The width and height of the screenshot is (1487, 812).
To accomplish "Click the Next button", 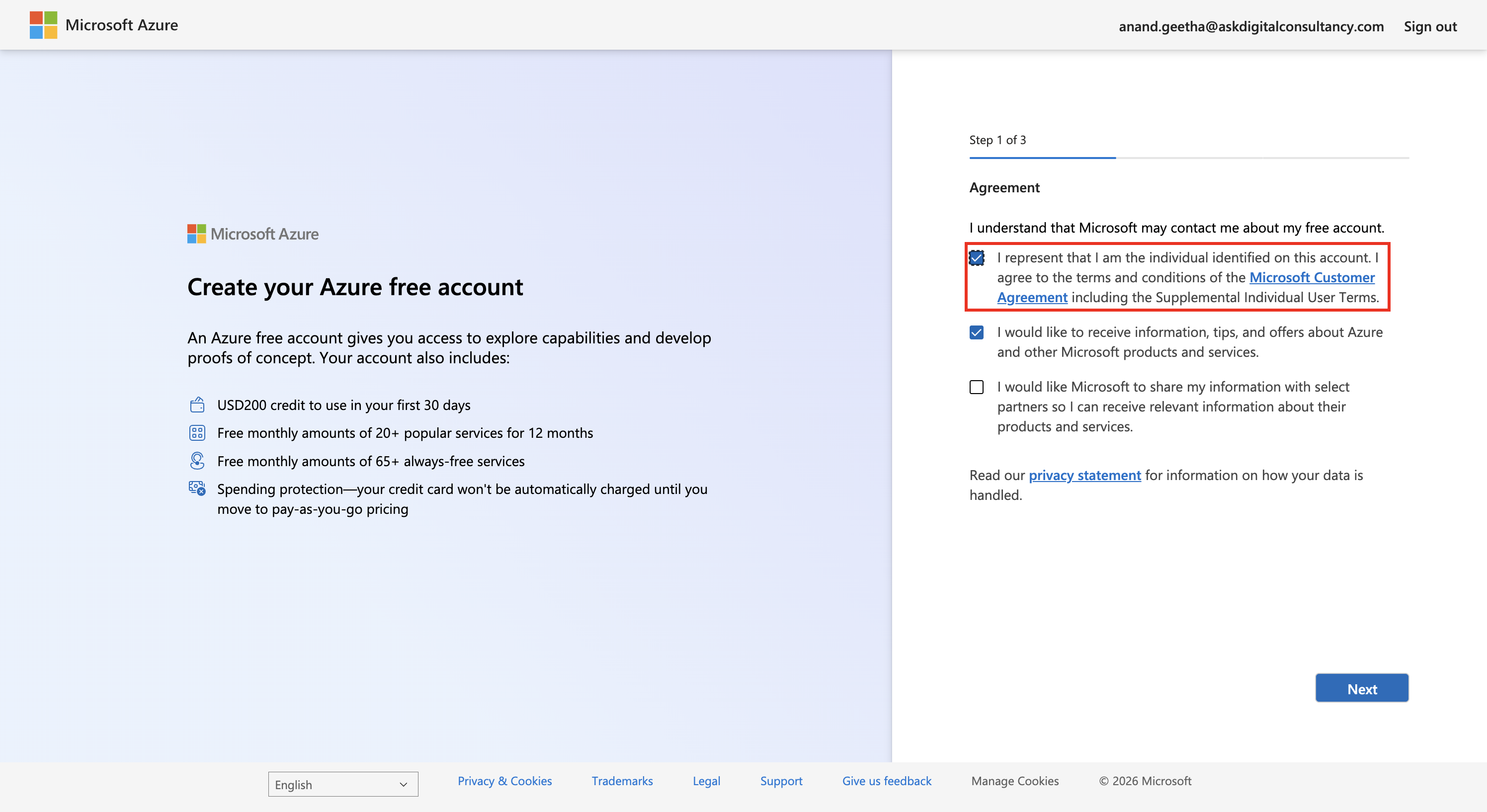I will 1362,688.
